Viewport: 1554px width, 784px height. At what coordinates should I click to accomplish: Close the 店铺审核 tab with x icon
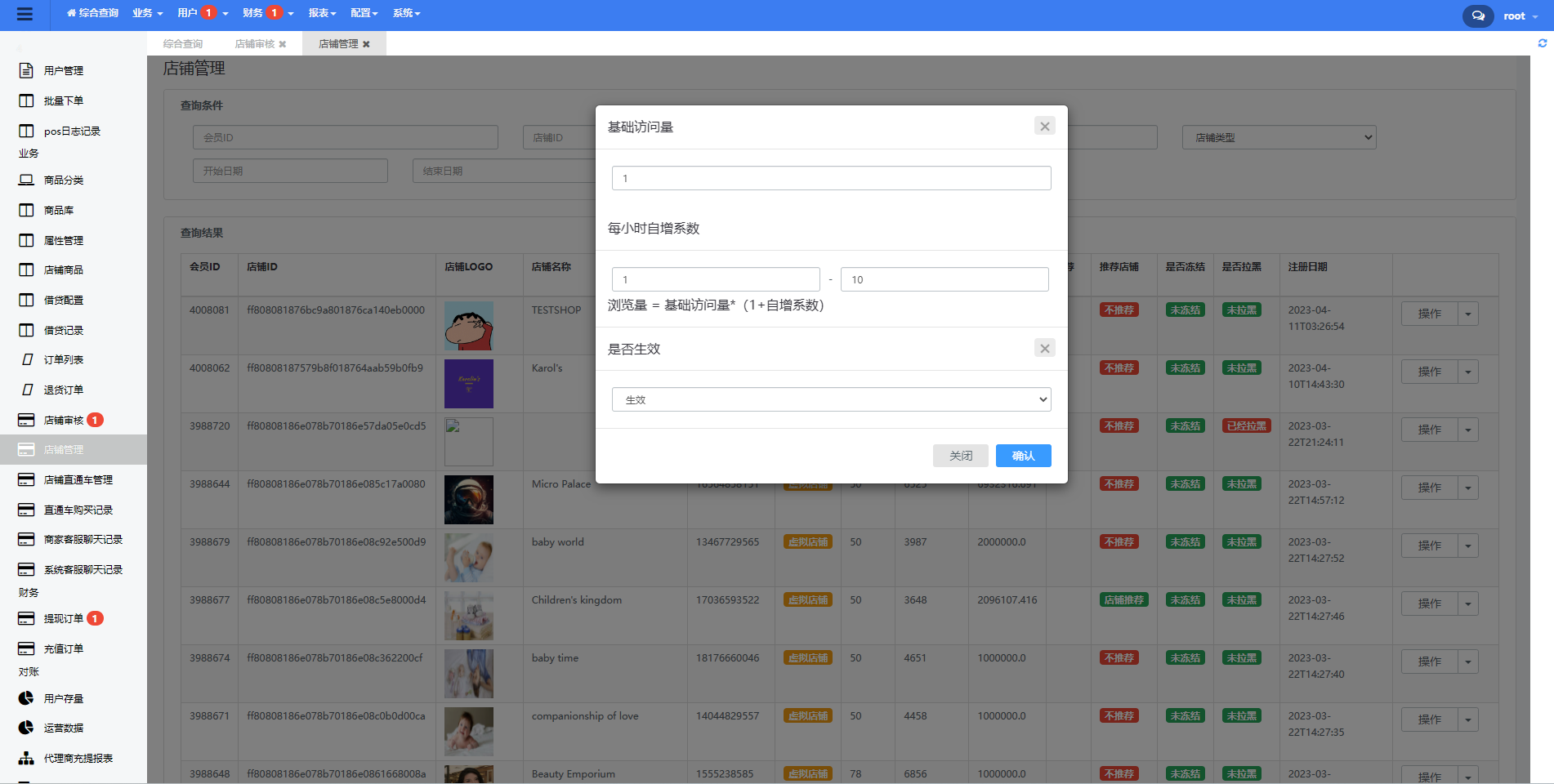(x=283, y=44)
